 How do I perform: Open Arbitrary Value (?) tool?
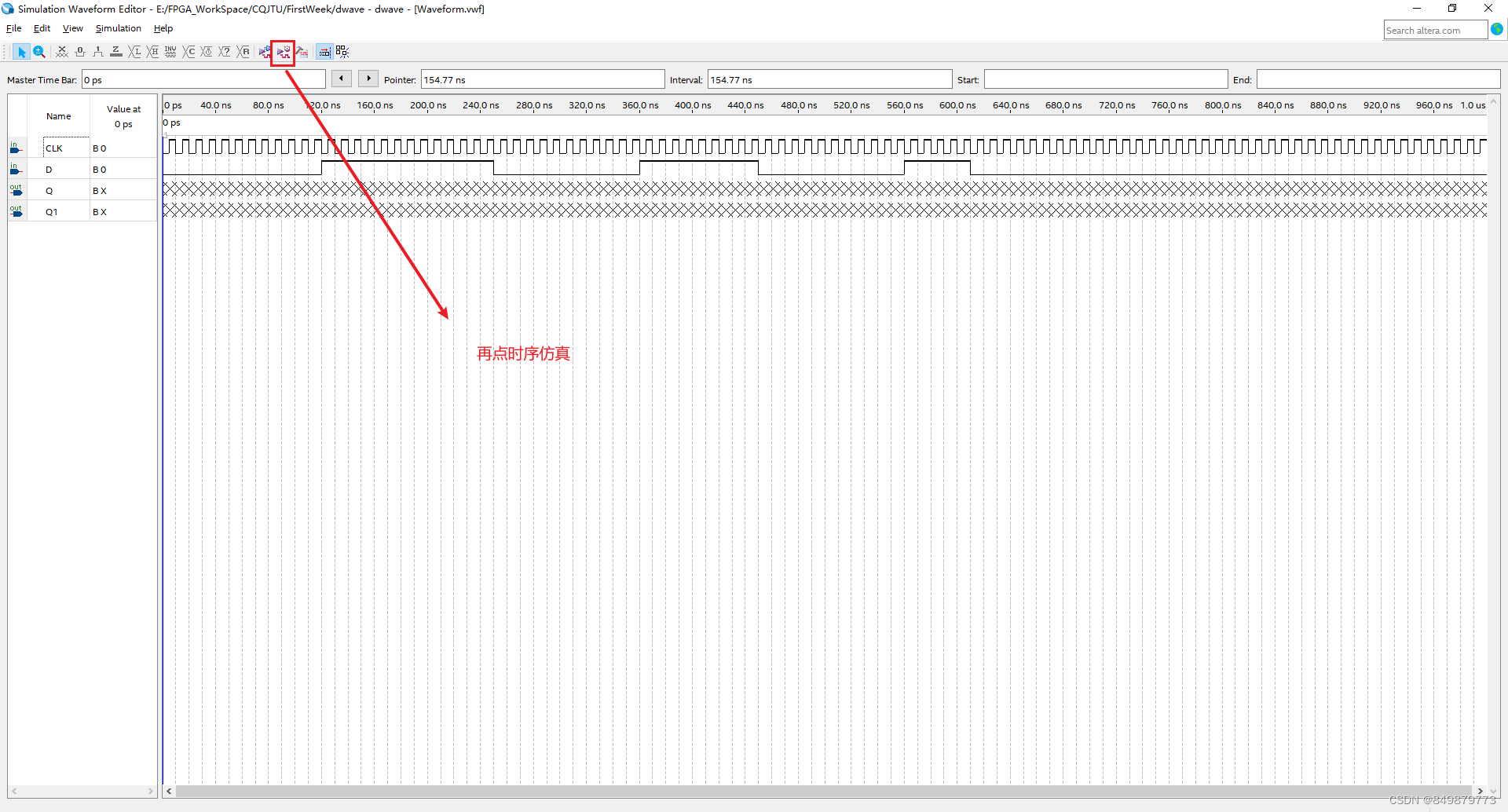(x=225, y=52)
